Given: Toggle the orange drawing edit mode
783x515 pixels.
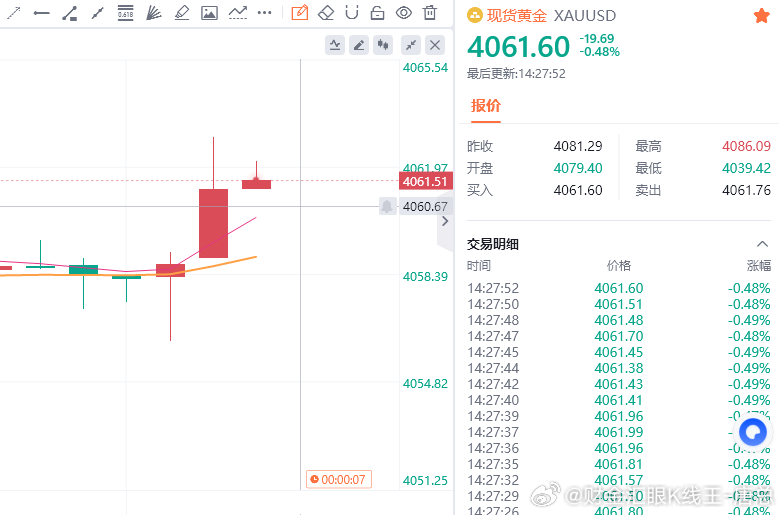Looking at the screenshot, I should pyautogui.click(x=300, y=12).
